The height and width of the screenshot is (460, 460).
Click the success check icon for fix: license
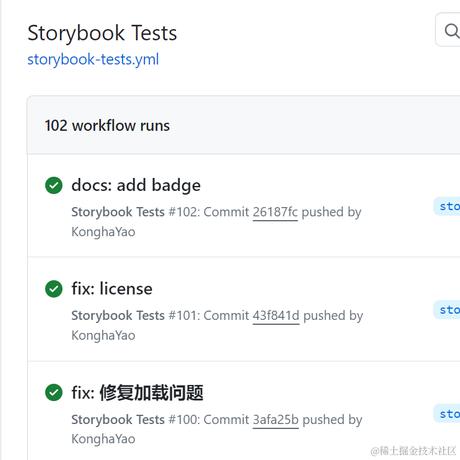click(54, 289)
